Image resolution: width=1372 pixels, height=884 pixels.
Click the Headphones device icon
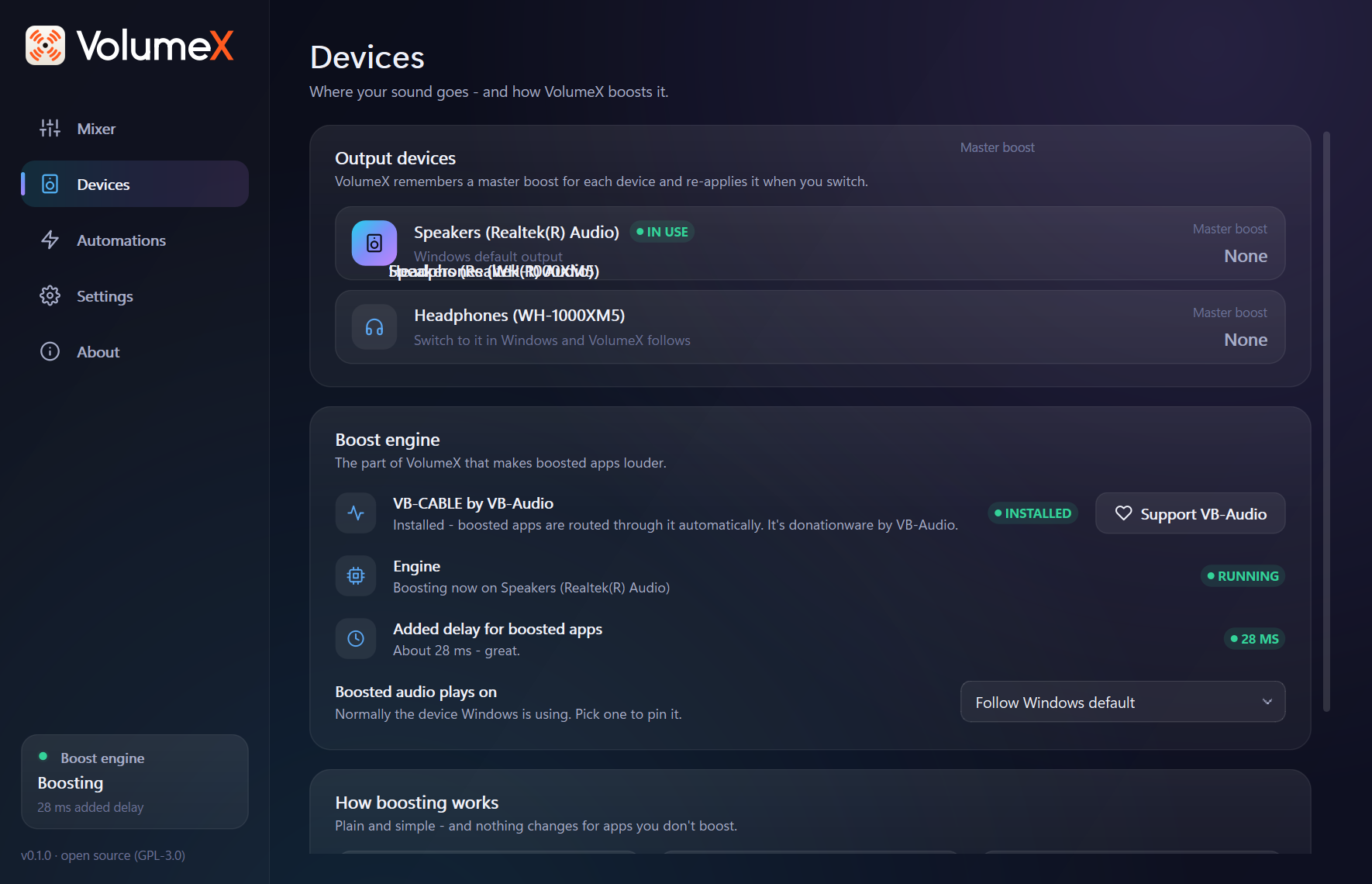click(x=374, y=326)
